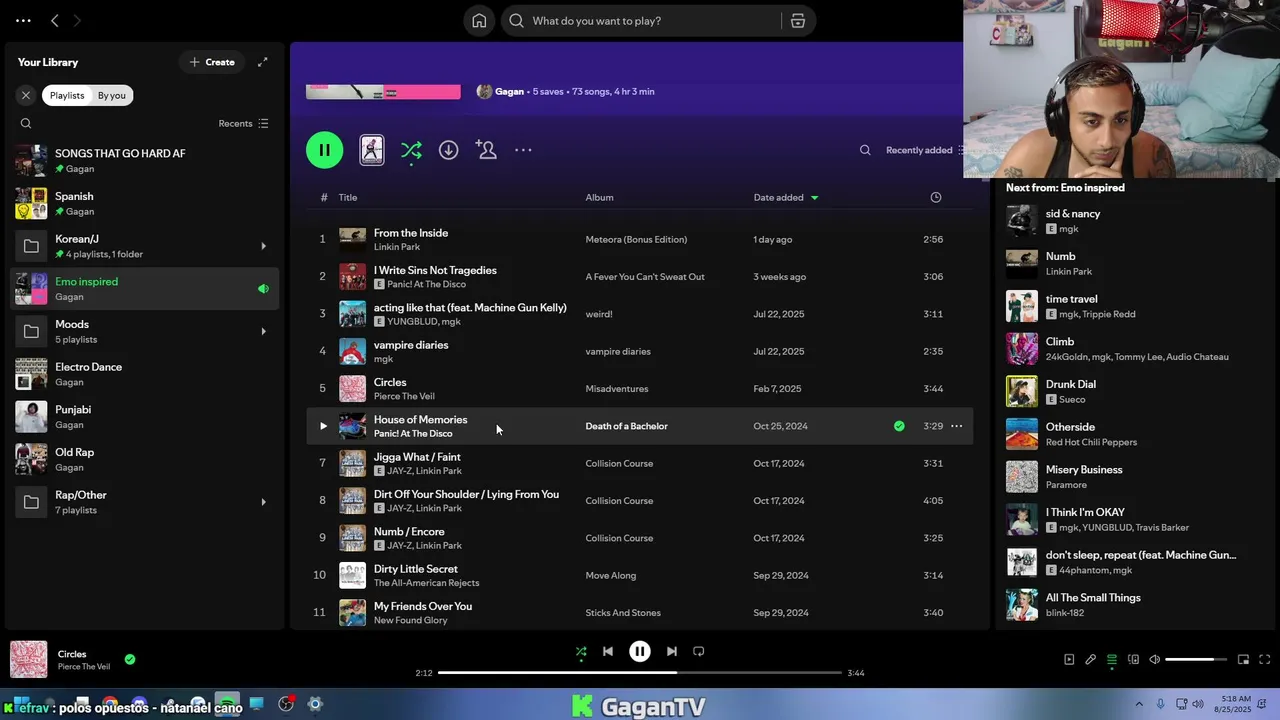Screen dimensions: 1280x720
Task: Pause Circles in the bottom player
Action: point(640,651)
